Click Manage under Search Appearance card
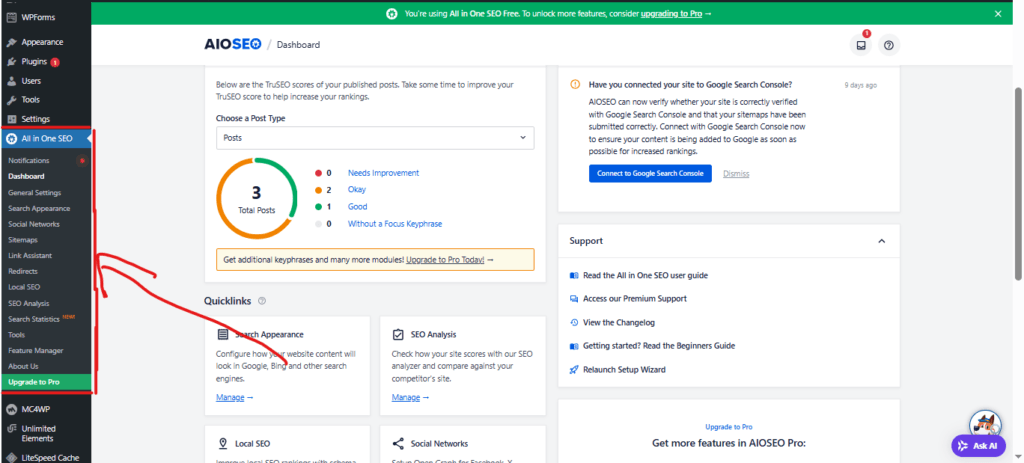Screen dimensions: 1024x463 pos(230,397)
